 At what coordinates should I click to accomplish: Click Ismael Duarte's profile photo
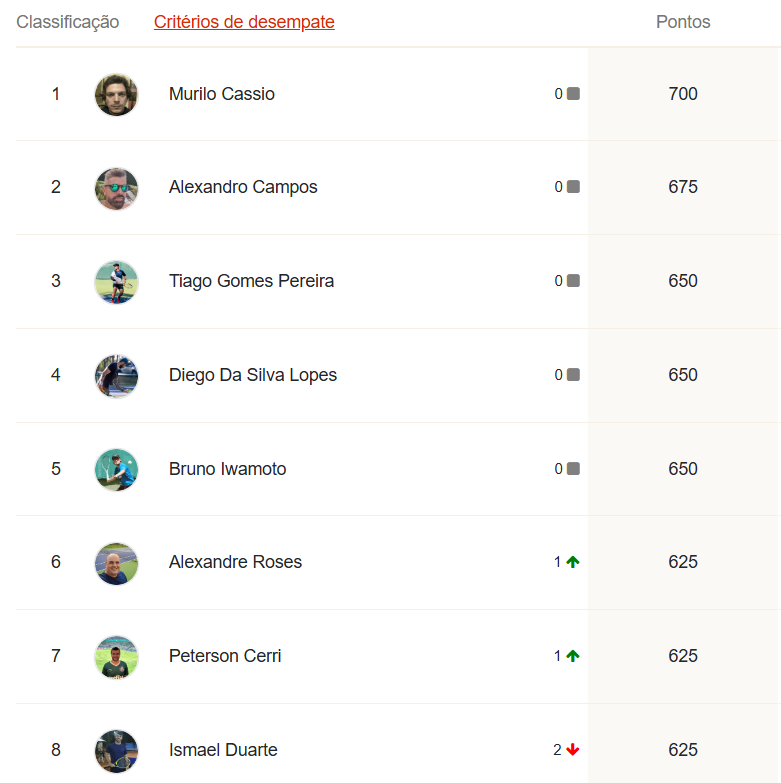[116, 751]
